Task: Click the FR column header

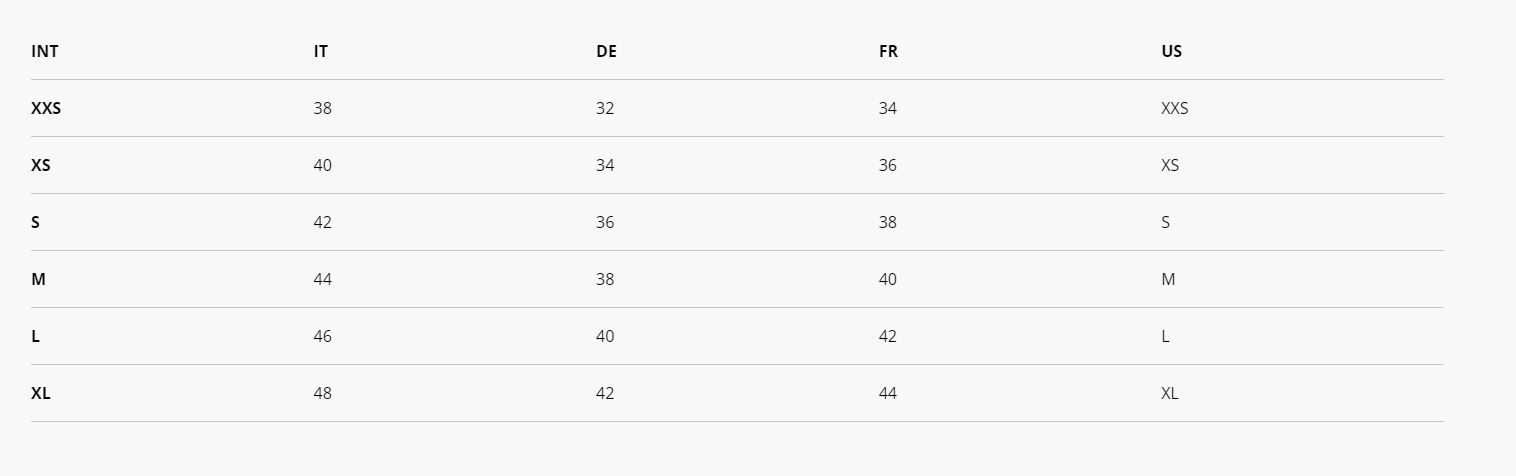Action: coord(888,51)
